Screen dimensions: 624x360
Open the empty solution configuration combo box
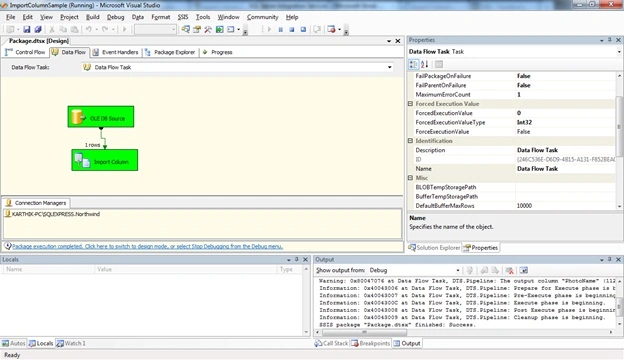pyautogui.click(x=155, y=29)
